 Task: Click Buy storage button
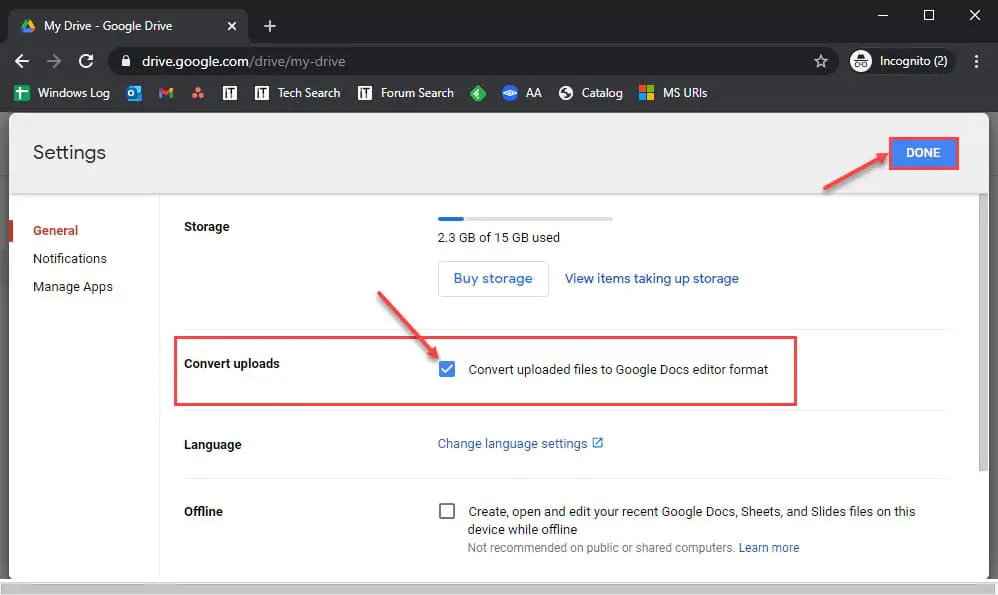click(x=493, y=279)
